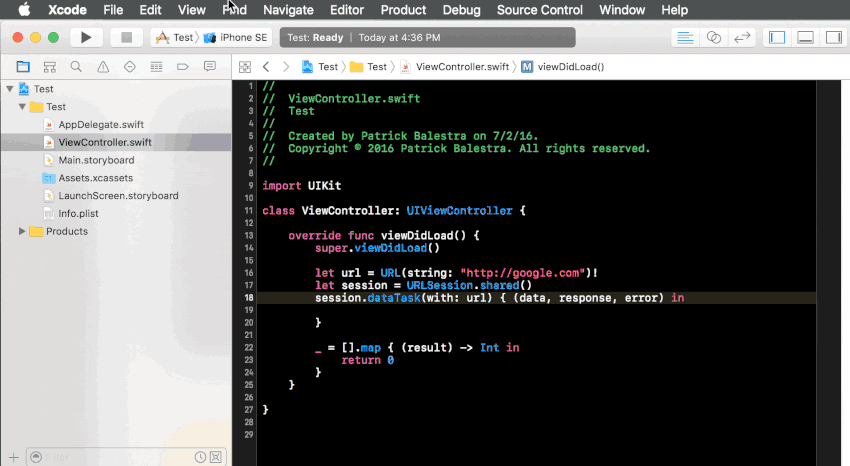Choose the iPhone SE run destination
850x466 pixels.
[236, 37]
